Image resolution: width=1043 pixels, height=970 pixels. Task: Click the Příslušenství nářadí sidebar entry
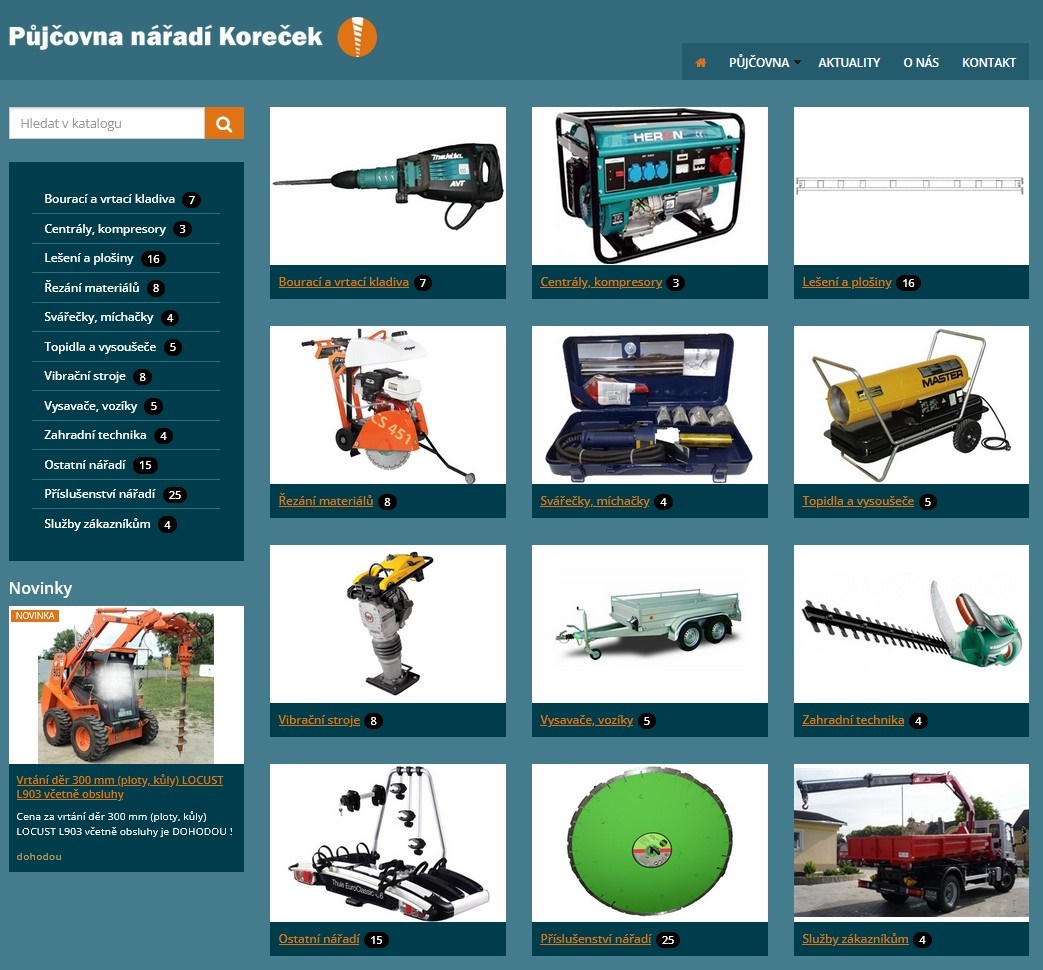[x=100, y=494]
